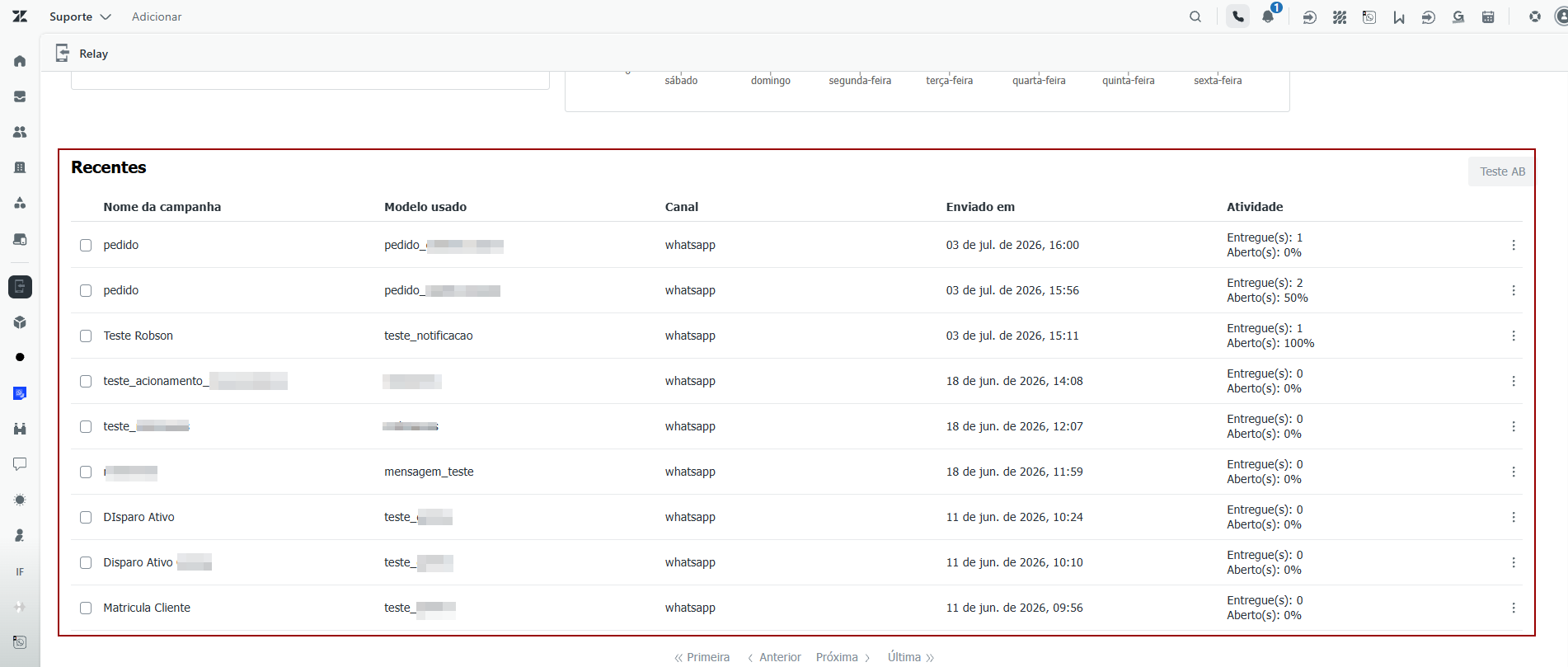This screenshot has height=667, width=1568.
Task: Open the WhatsApp-style app icon in top bar
Action: [x=1369, y=16]
